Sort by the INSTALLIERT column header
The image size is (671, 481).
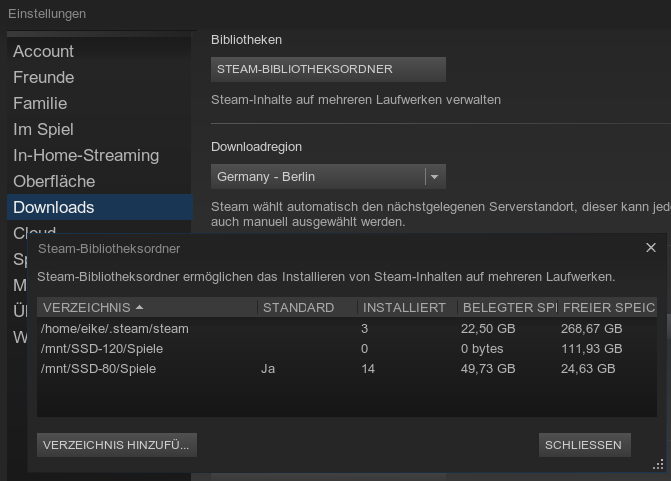coord(404,308)
